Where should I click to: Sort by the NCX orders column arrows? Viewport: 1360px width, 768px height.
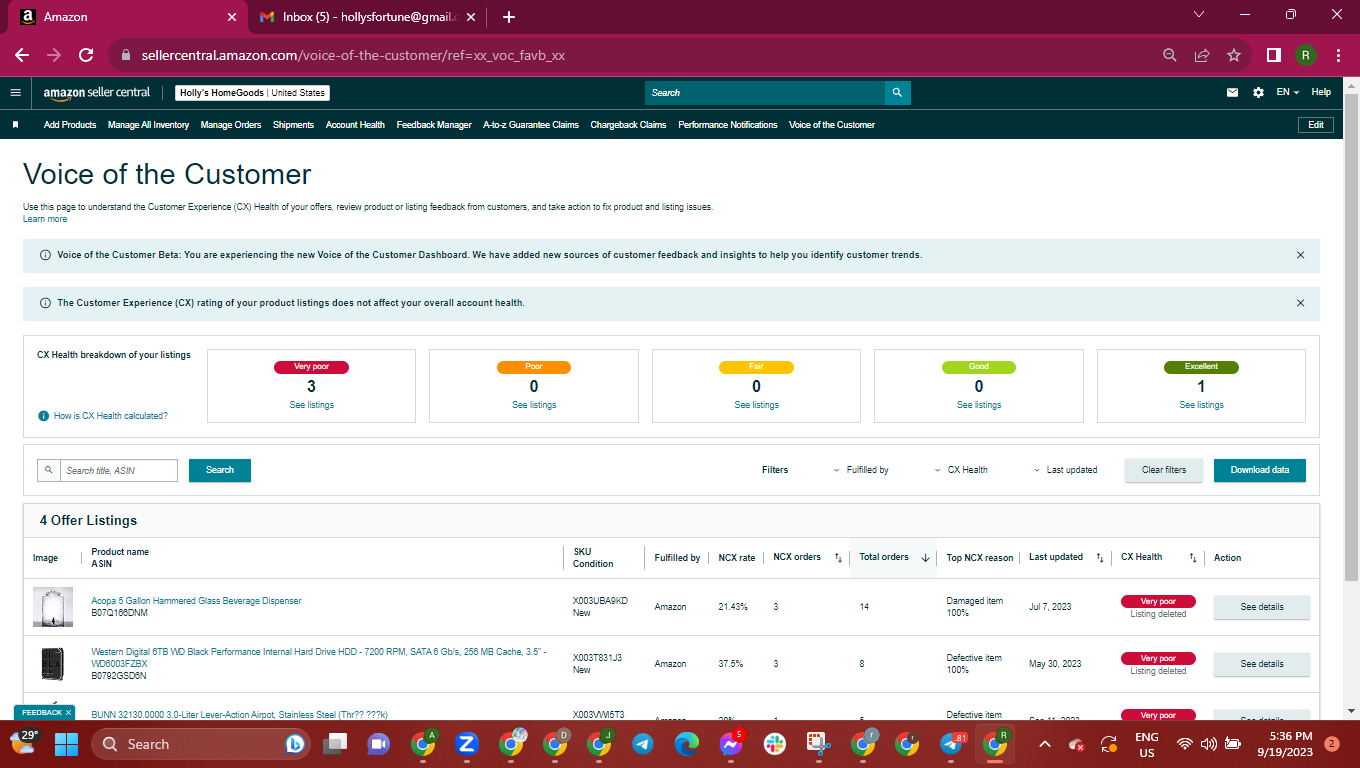838,558
